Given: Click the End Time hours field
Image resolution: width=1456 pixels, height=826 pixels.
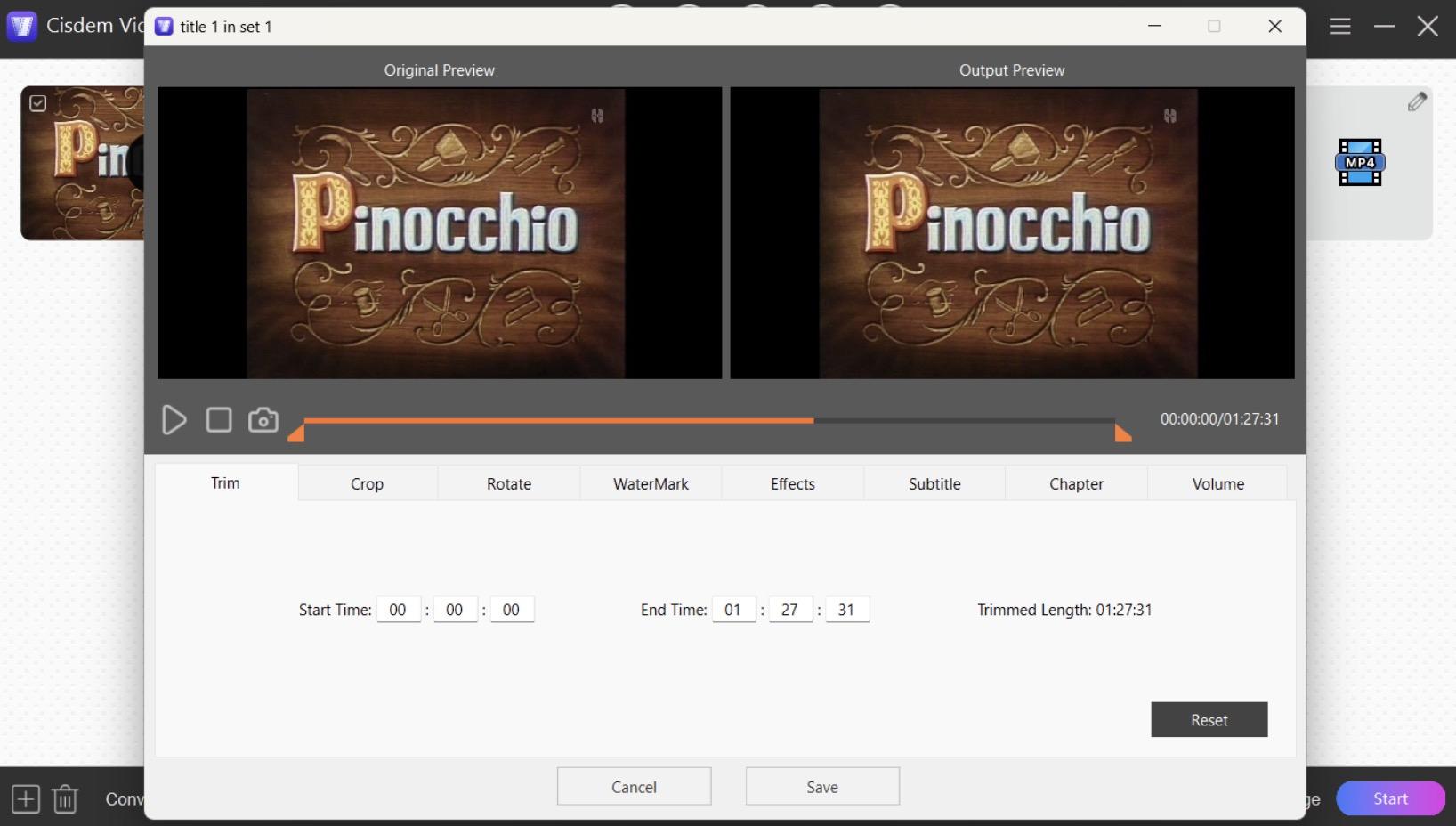Looking at the screenshot, I should [733, 610].
